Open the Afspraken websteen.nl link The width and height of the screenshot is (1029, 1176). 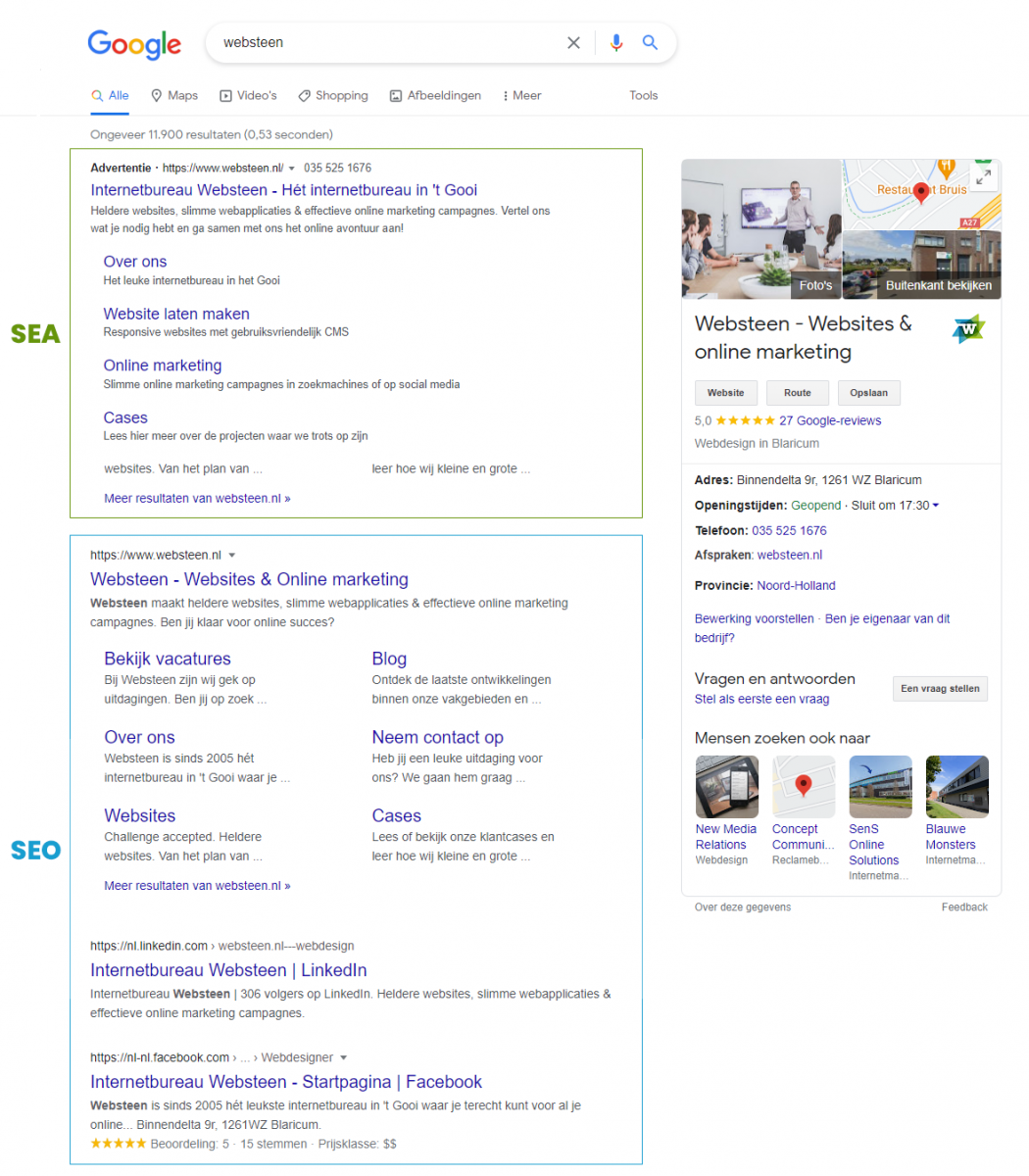(x=790, y=555)
